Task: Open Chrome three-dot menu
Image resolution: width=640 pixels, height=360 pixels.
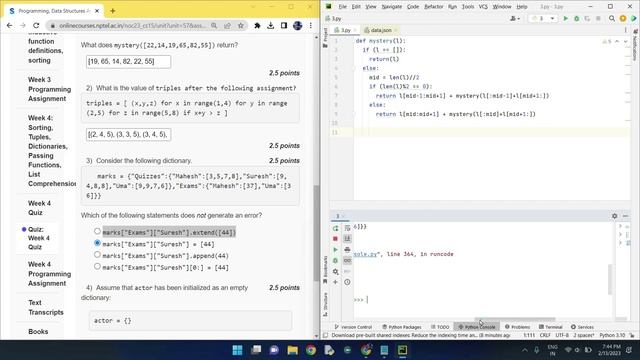Action: tap(311, 26)
